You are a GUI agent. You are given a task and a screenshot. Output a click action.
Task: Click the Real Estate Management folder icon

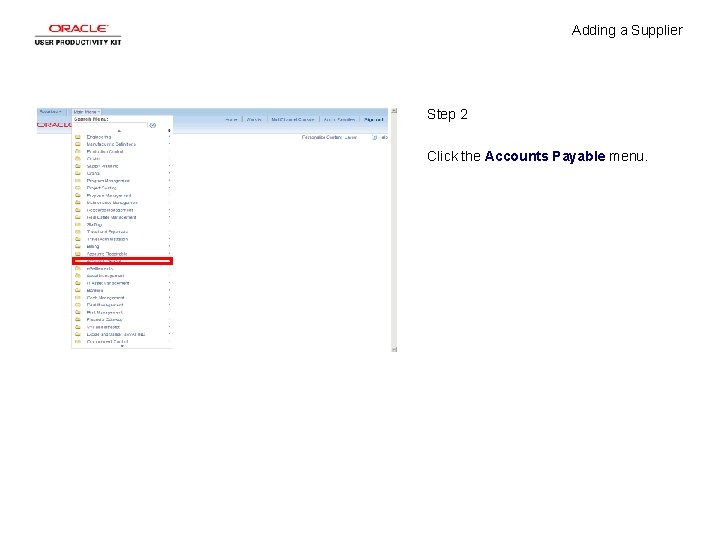(x=78, y=217)
